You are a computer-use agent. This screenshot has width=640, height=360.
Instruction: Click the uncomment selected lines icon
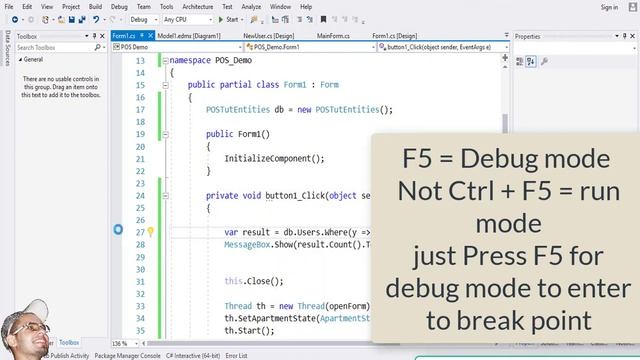pyautogui.click(x=310, y=19)
